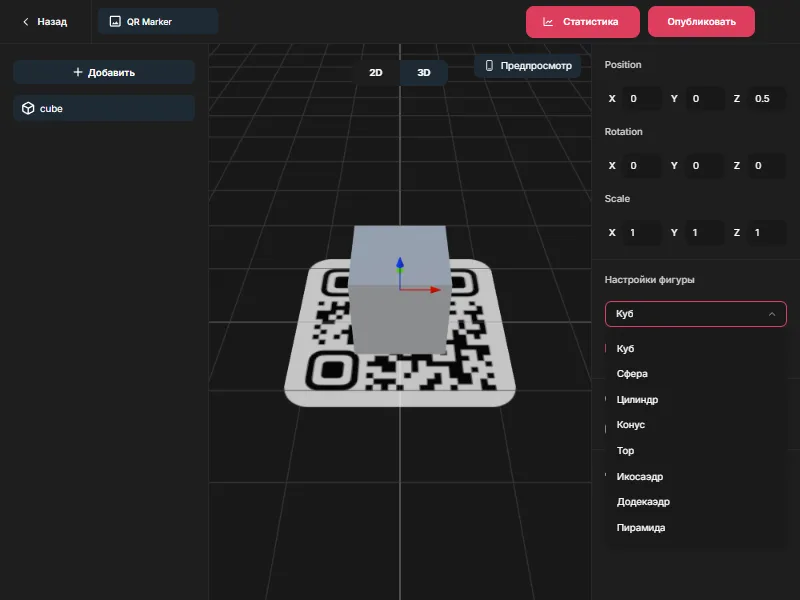Click the back chevron icon beside Назад

(x=26, y=22)
